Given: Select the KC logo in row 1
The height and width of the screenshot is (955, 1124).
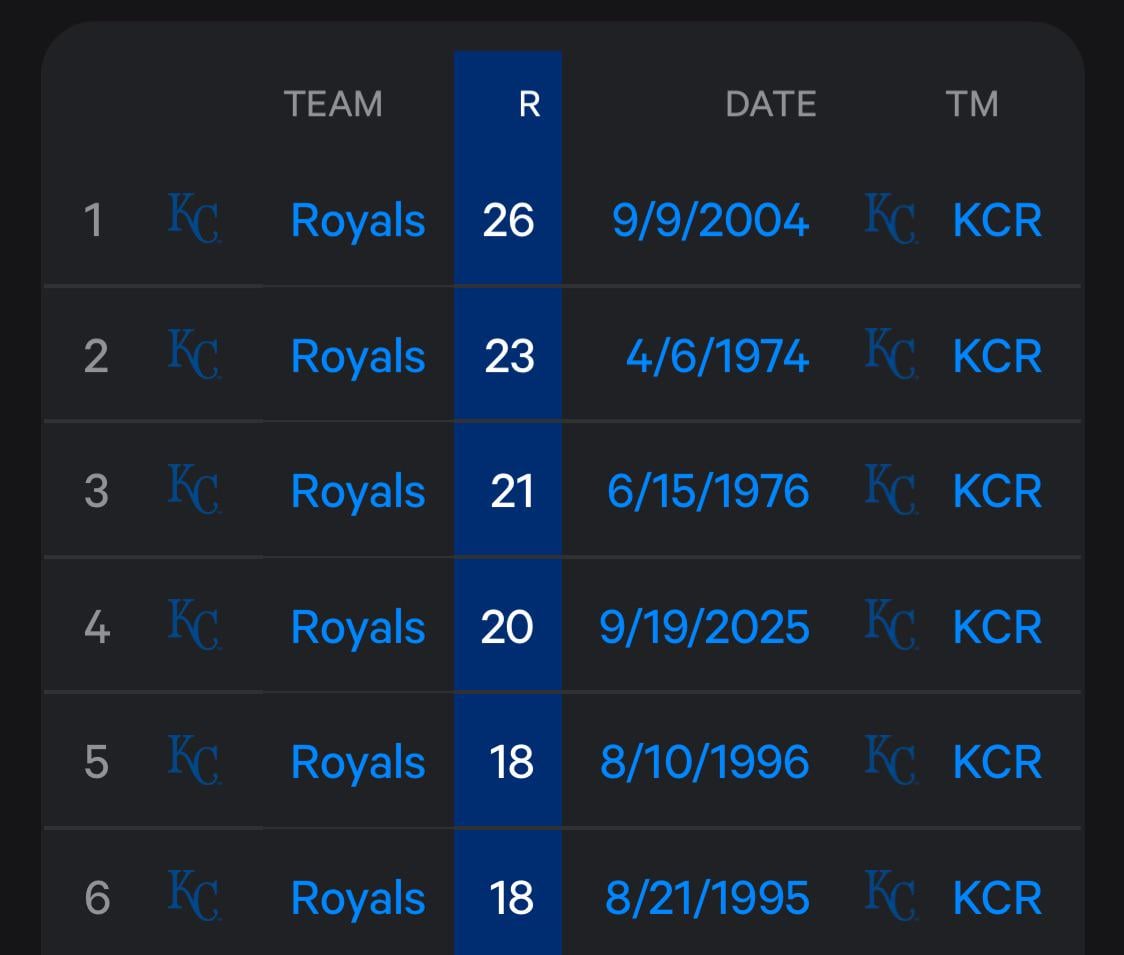Looking at the screenshot, I should [196, 220].
